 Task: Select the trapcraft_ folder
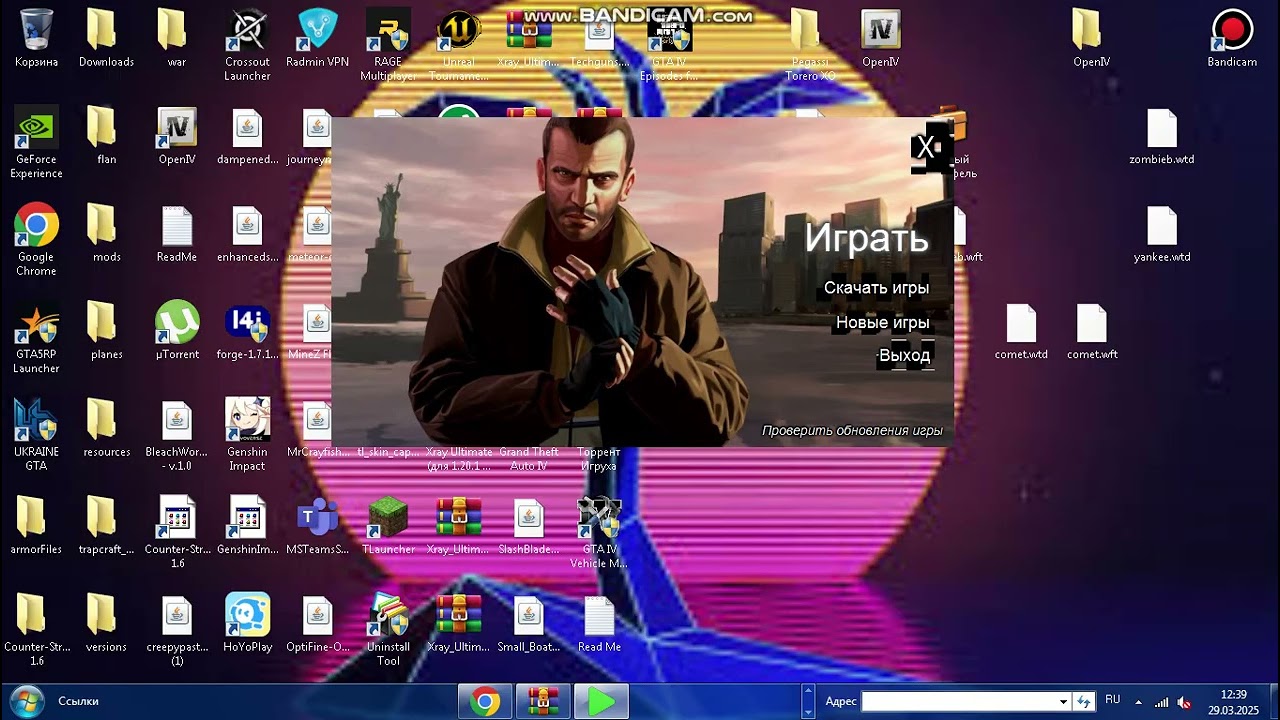[107, 527]
